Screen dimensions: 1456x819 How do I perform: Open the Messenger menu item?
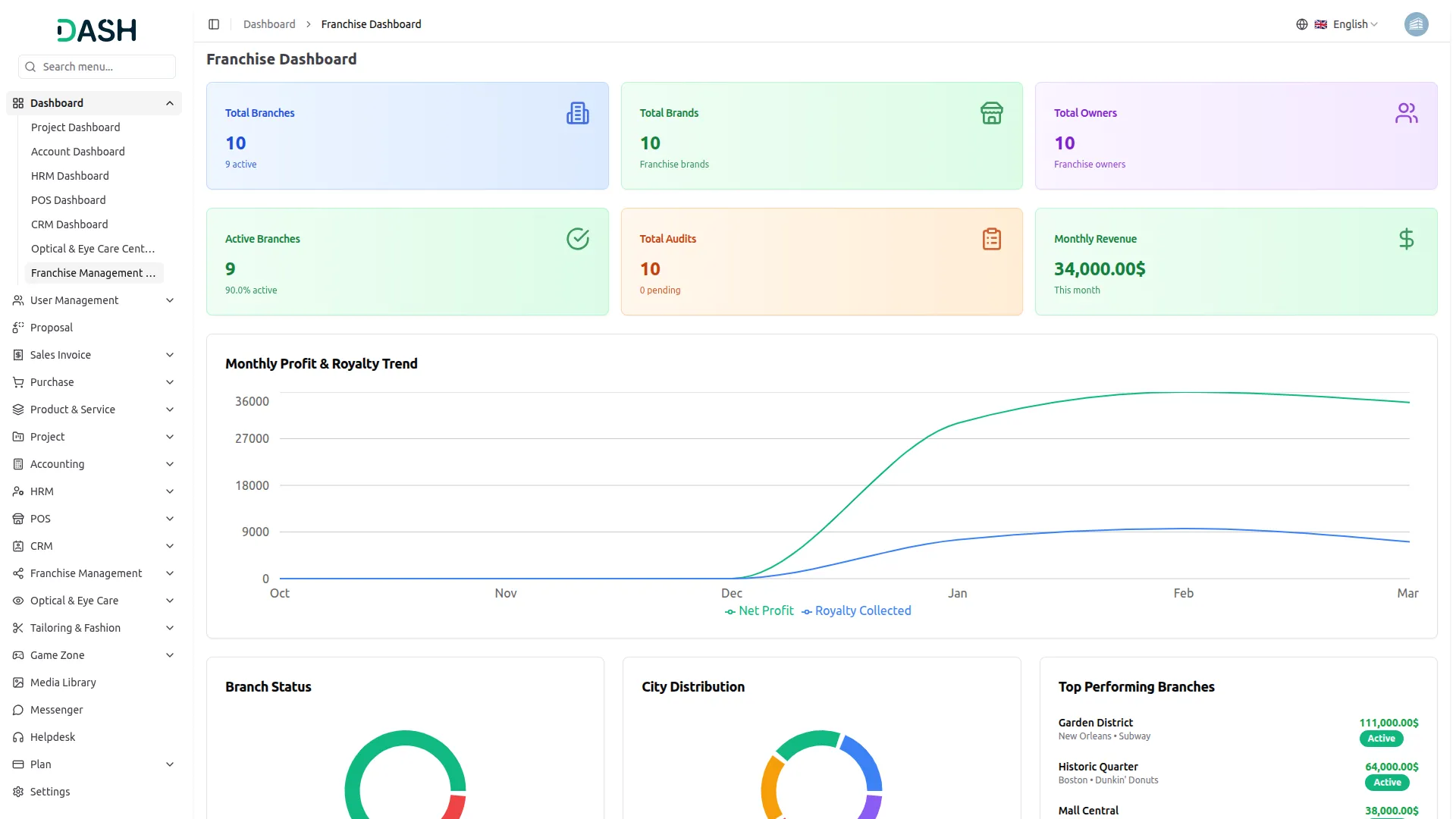[x=56, y=710]
